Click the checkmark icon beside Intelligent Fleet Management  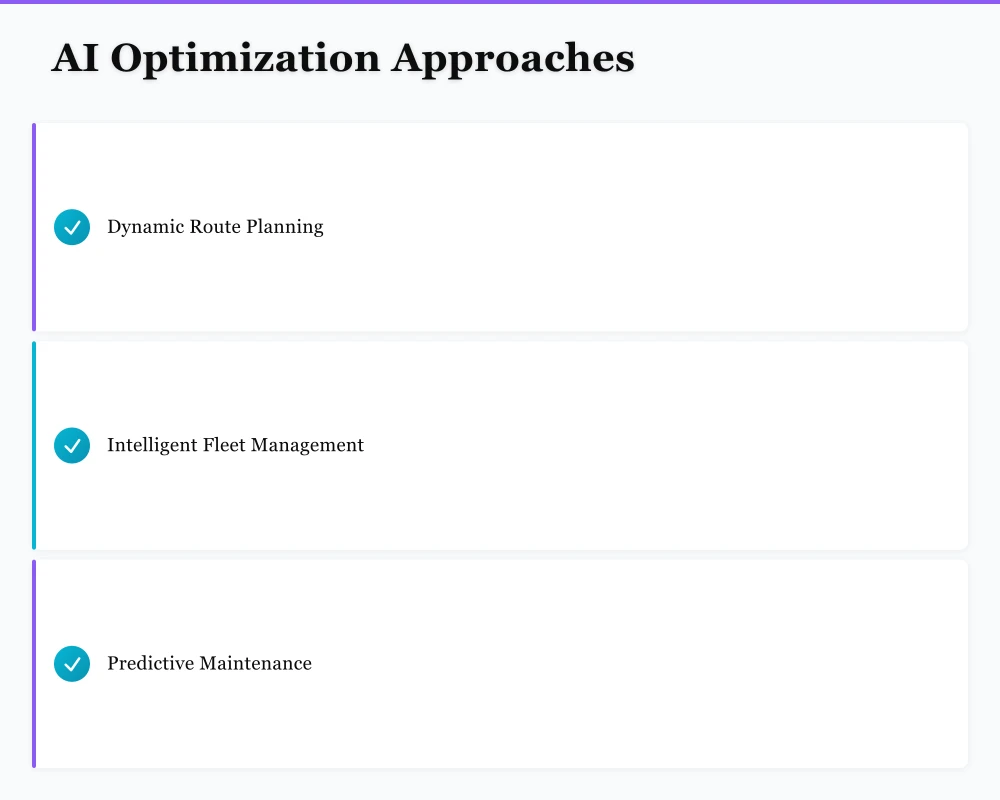(71, 445)
